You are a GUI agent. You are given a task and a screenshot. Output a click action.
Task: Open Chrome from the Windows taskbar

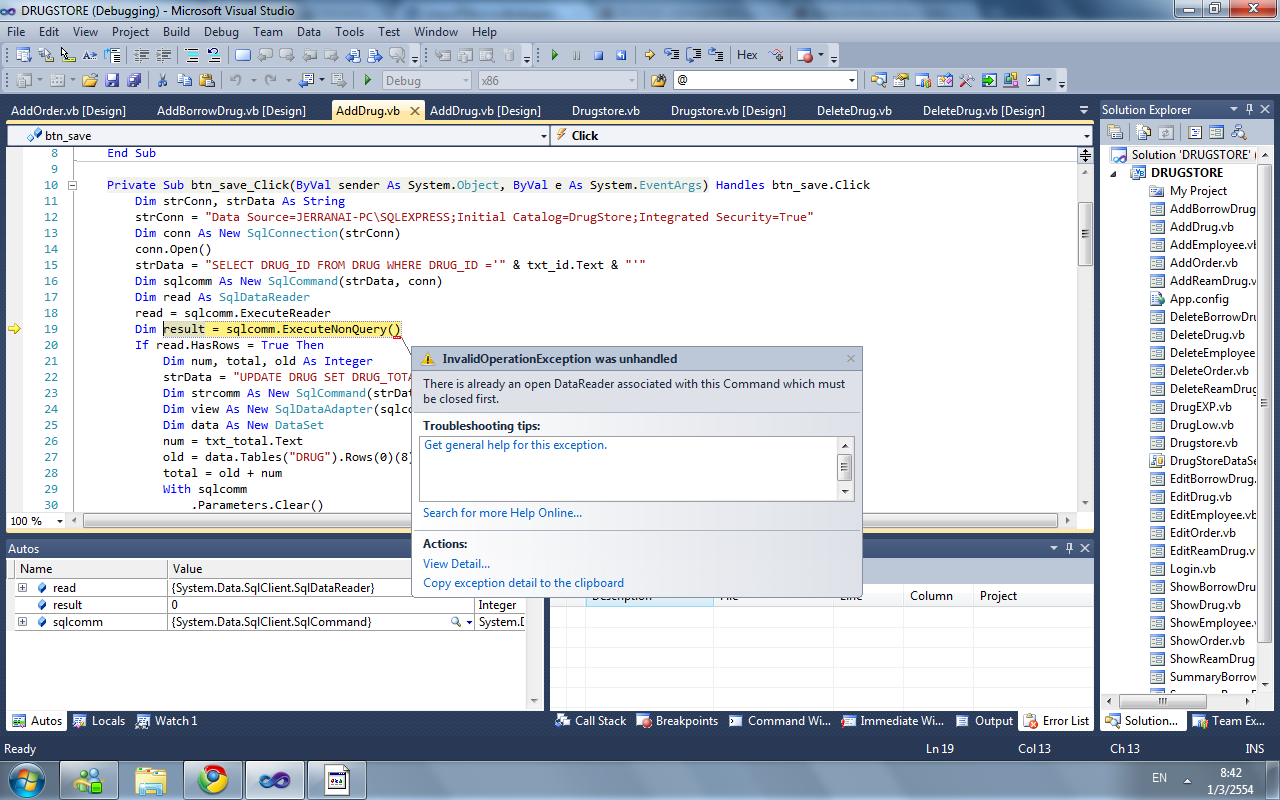tap(212, 778)
